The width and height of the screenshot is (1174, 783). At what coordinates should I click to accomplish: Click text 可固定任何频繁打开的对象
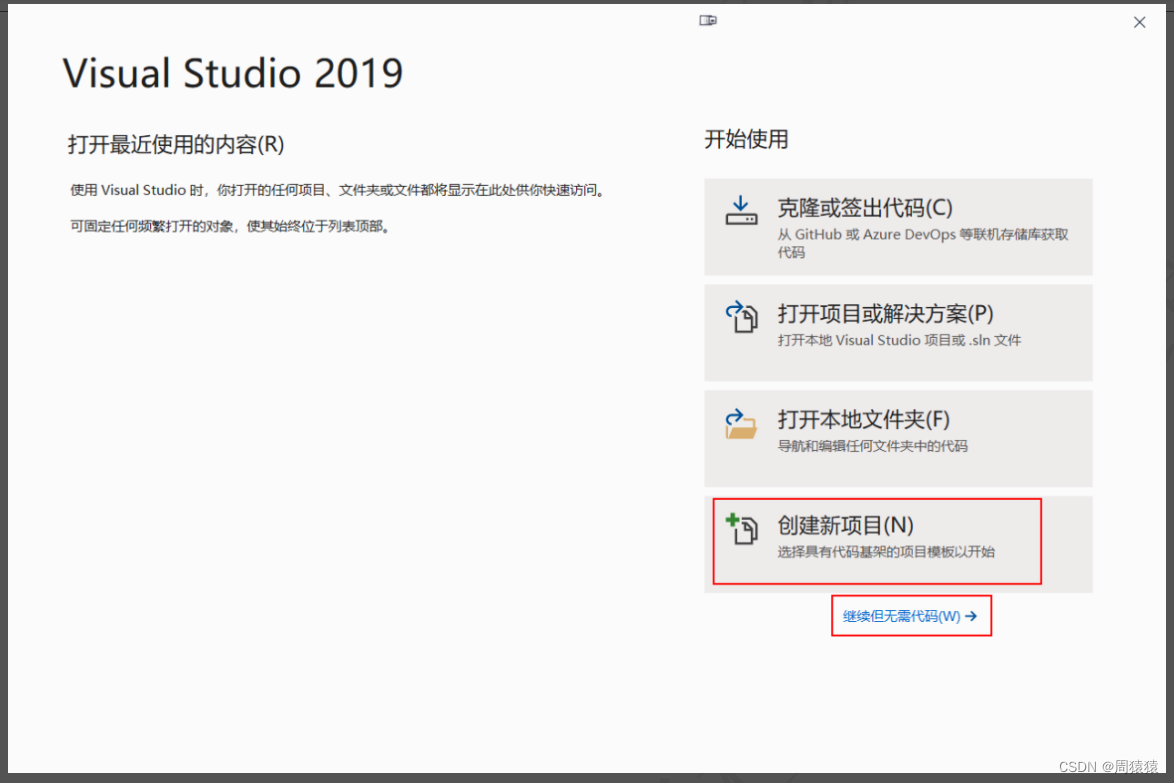pos(151,226)
